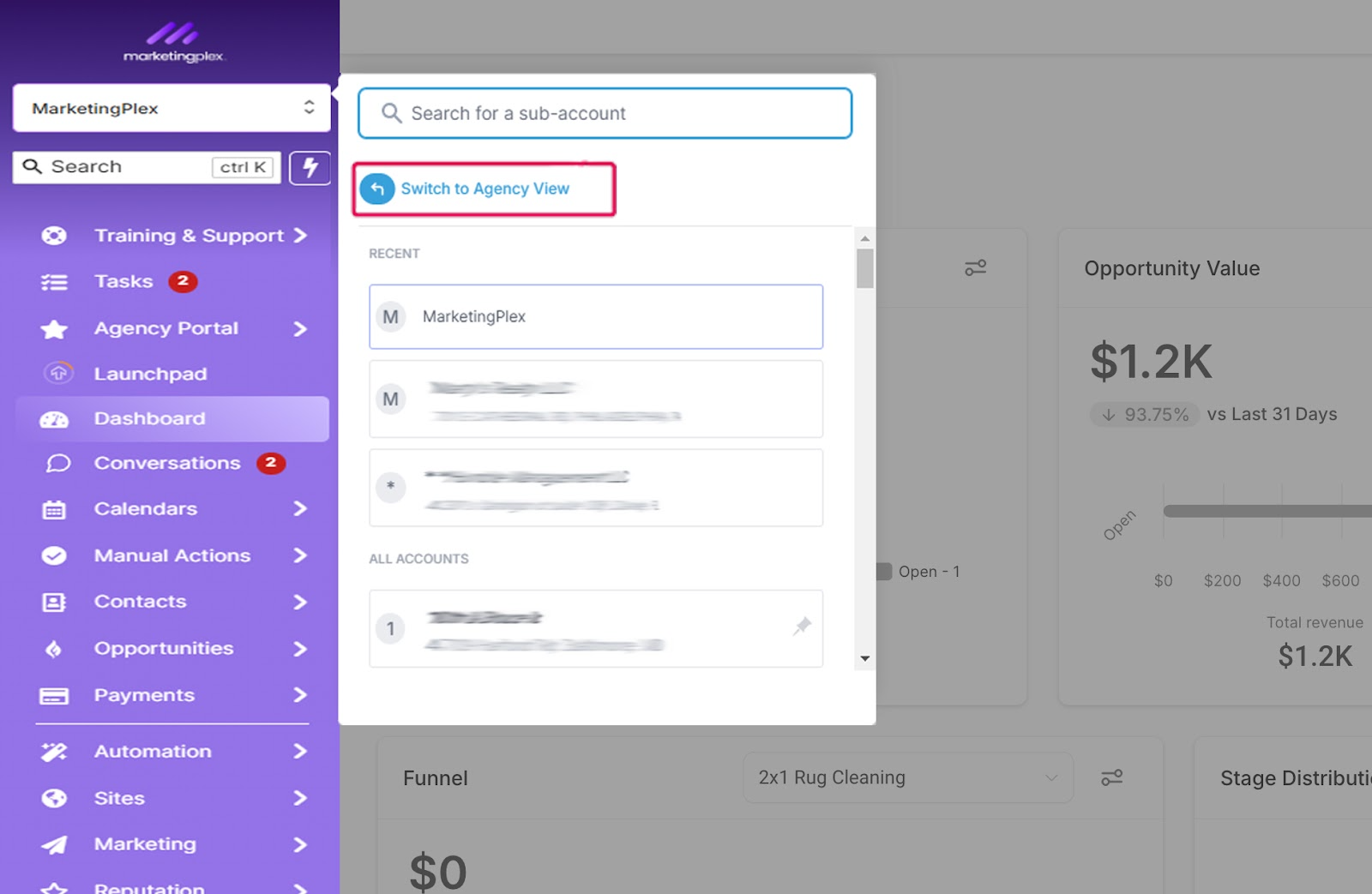The width and height of the screenshot is (1372, 894).
Task: Select the second recent account with M avatar
Action: (x=596, y=399)
